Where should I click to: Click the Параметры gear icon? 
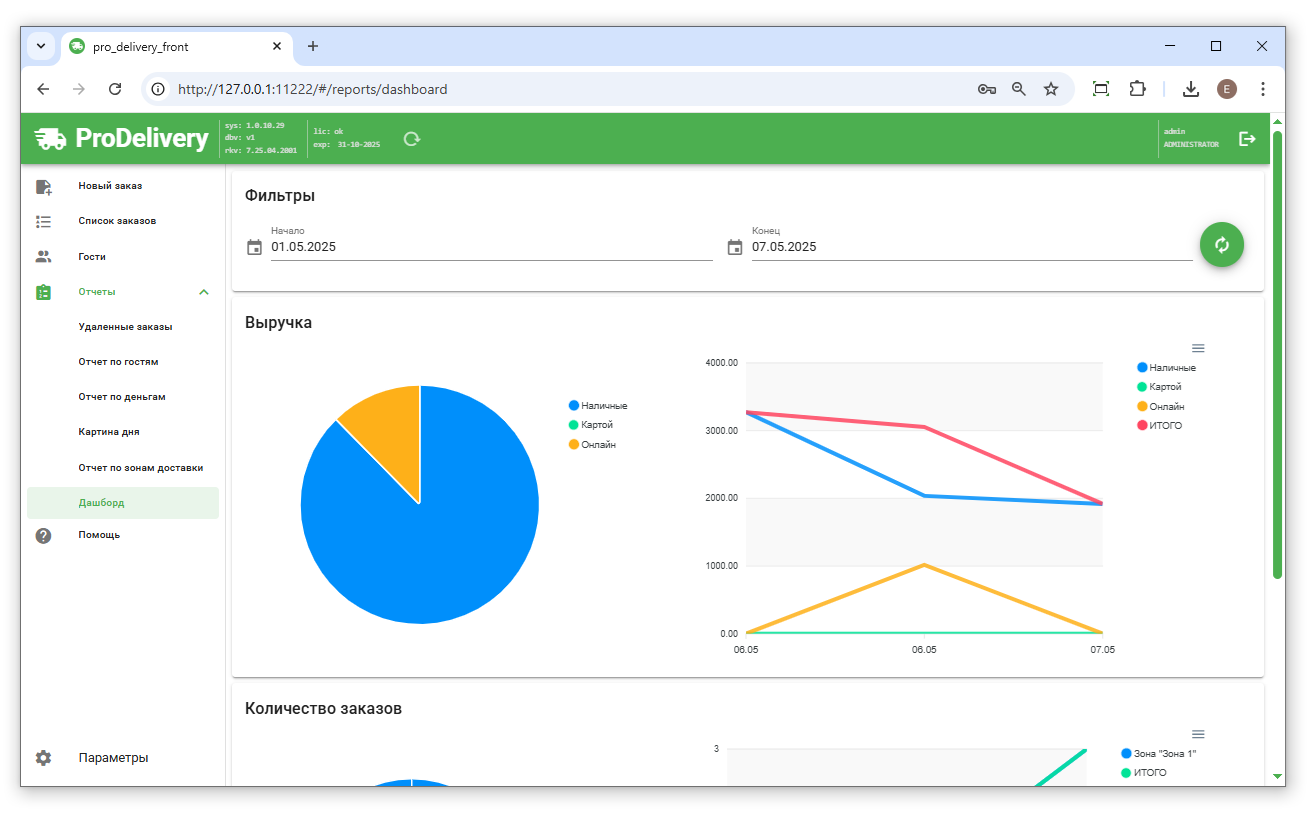[x=43, y=758]
